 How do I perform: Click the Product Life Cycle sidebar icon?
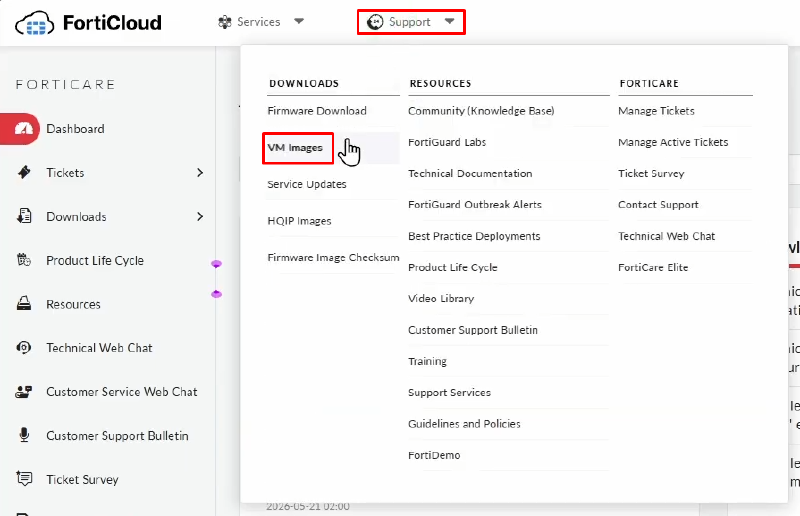tap(24, 260)
